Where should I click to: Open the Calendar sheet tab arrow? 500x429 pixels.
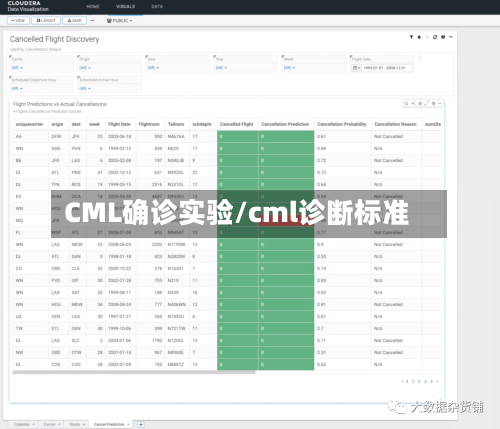pos(34,424)
